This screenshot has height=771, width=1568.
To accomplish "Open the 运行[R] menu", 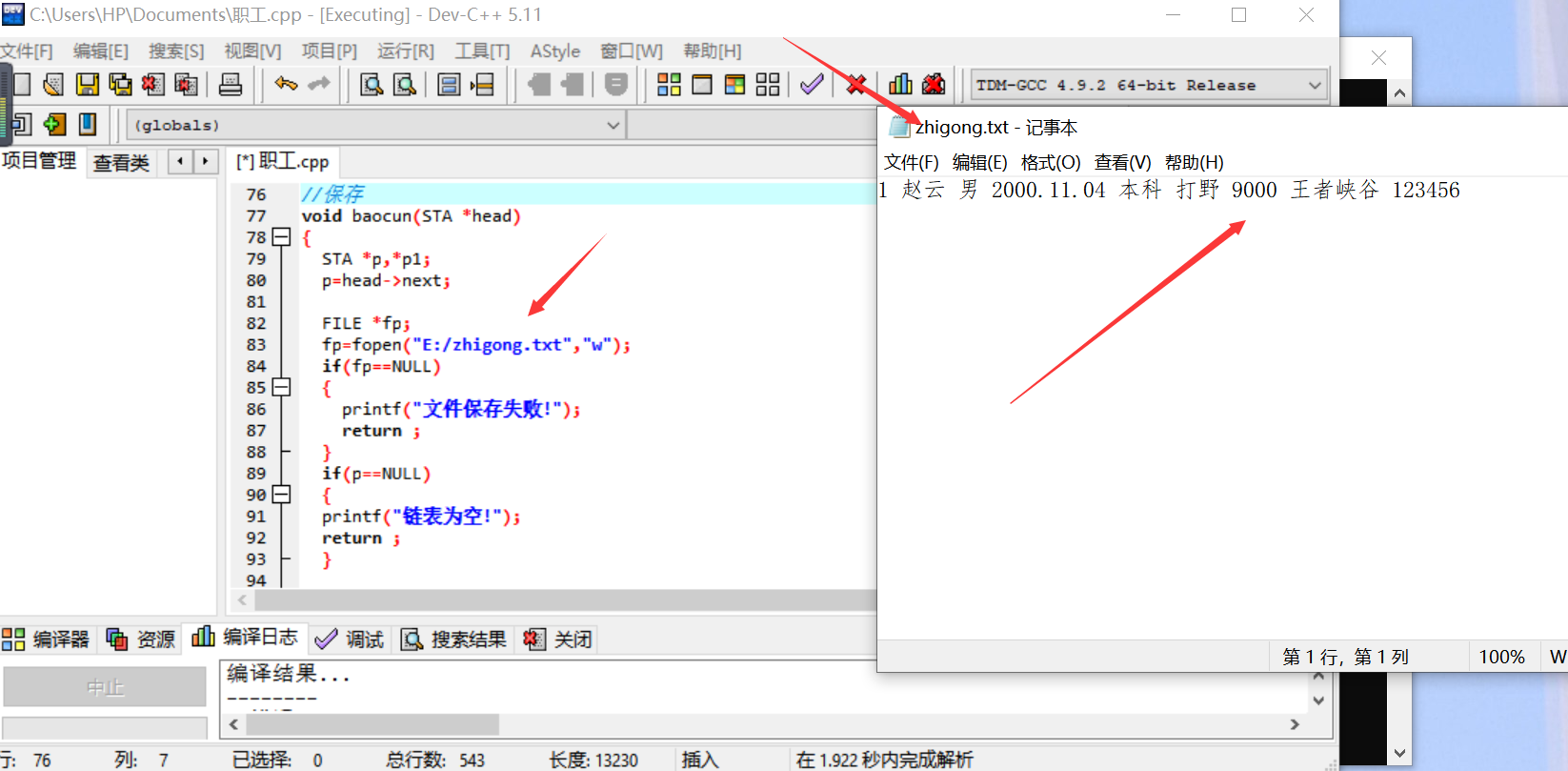I will click(406, 51).
